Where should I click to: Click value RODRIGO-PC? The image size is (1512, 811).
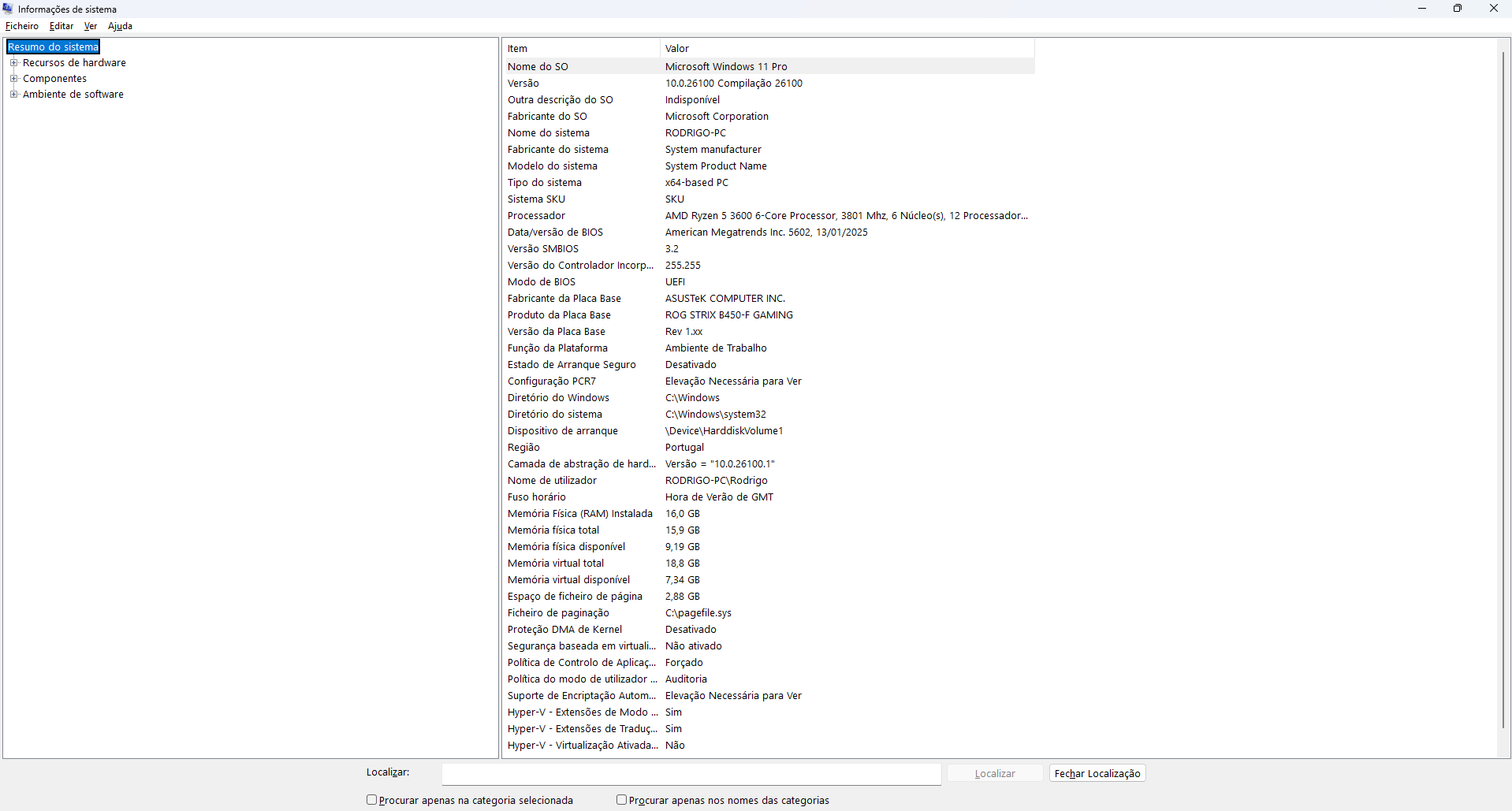[695, 133]
